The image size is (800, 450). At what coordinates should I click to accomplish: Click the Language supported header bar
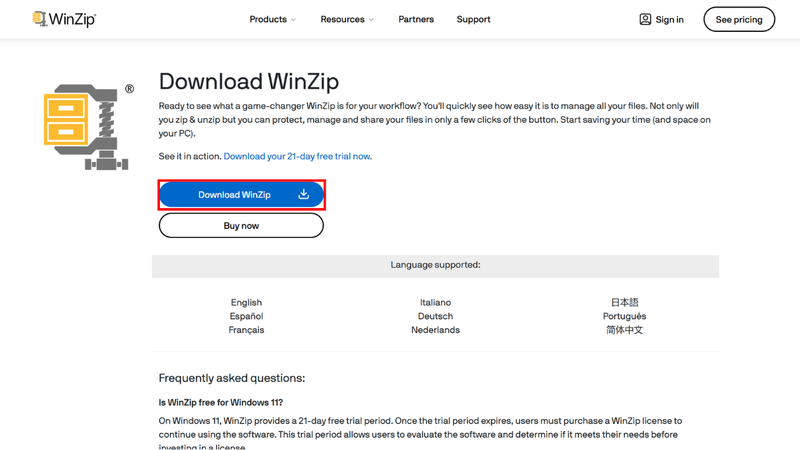coord(435,266)
